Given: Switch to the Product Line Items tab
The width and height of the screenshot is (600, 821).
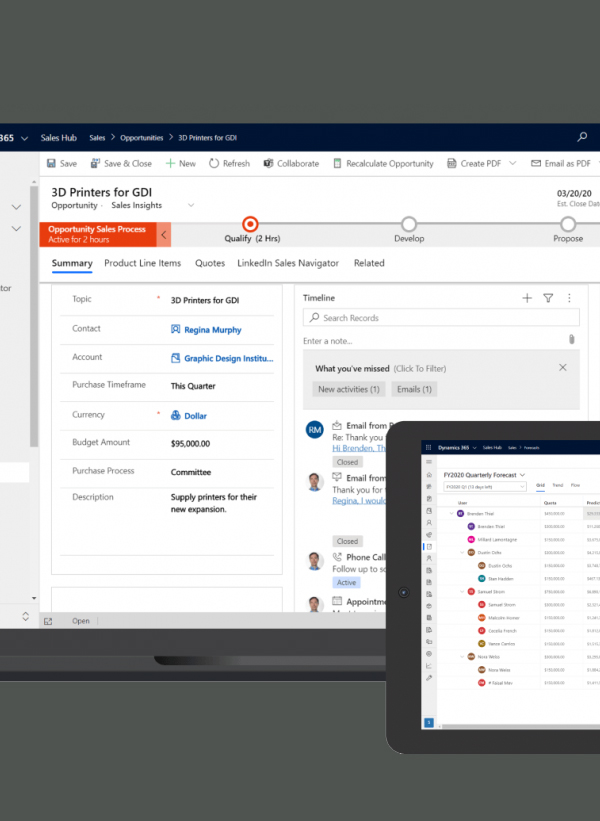Looking at the screenshot, I should click(142, 263).
